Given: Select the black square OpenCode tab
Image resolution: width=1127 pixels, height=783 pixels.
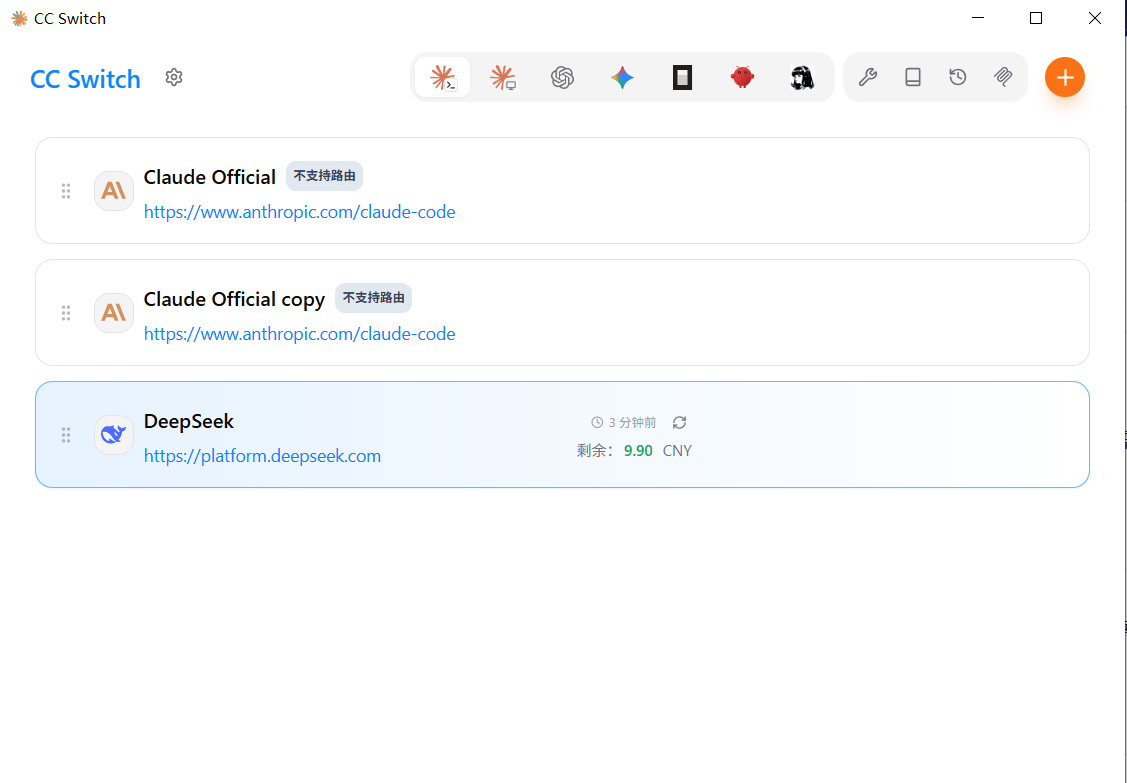Looking at the screenshot, I should click(682, 77).
